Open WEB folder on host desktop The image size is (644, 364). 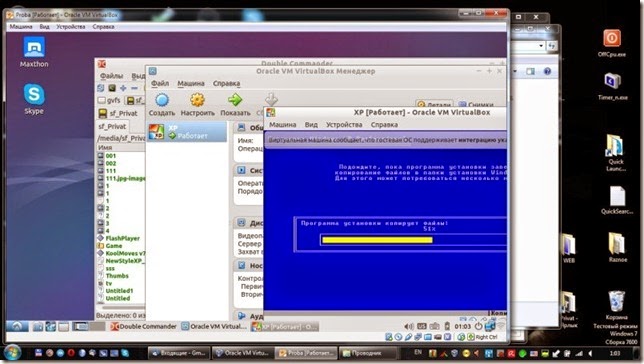coord(569,244)
